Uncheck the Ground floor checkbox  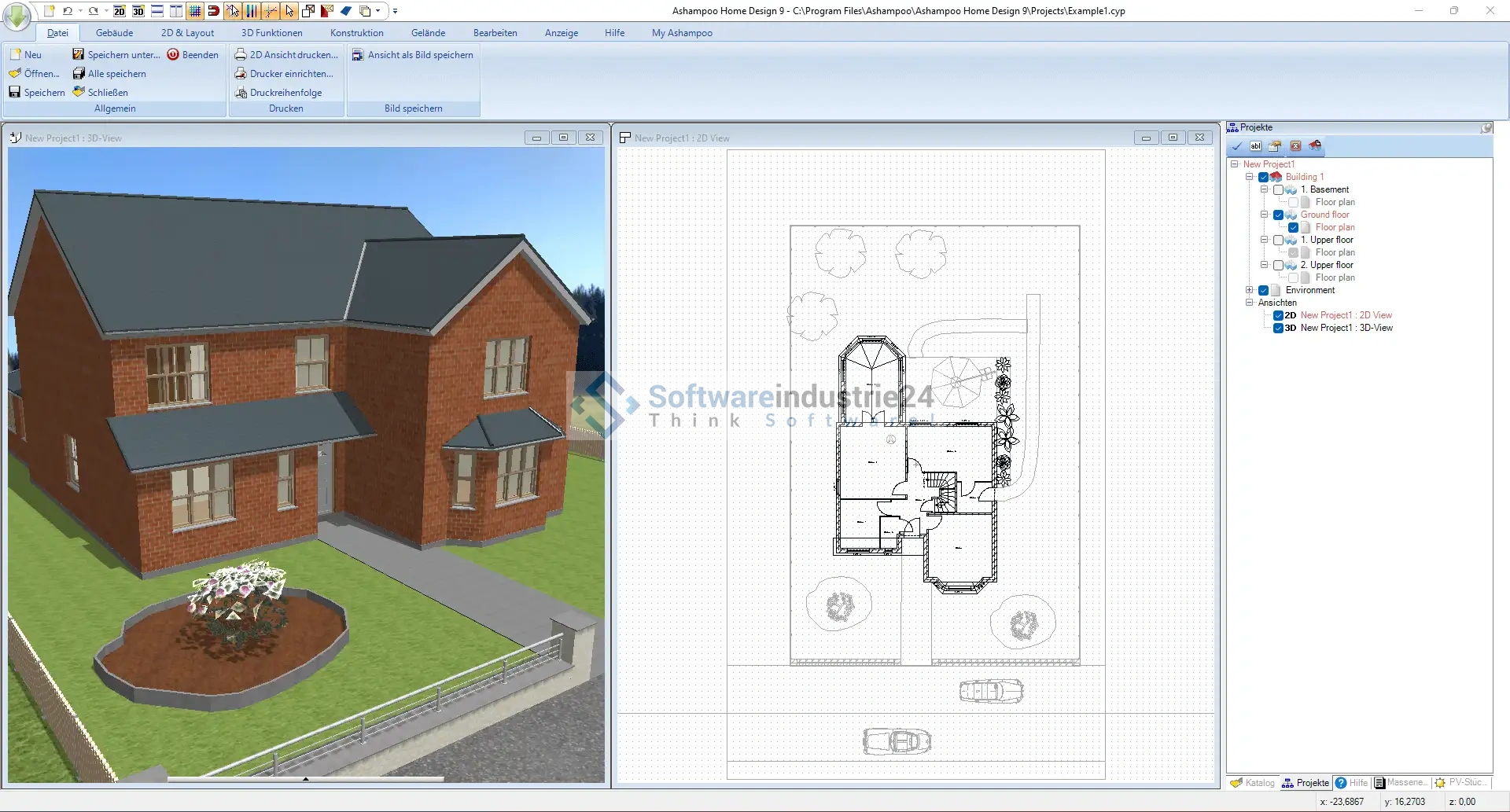pos(1278,215)
